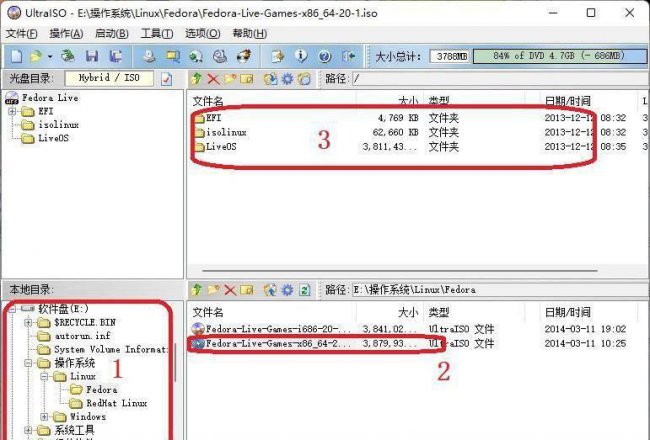Open the 操作(A) menu

(x=66, y=34)
